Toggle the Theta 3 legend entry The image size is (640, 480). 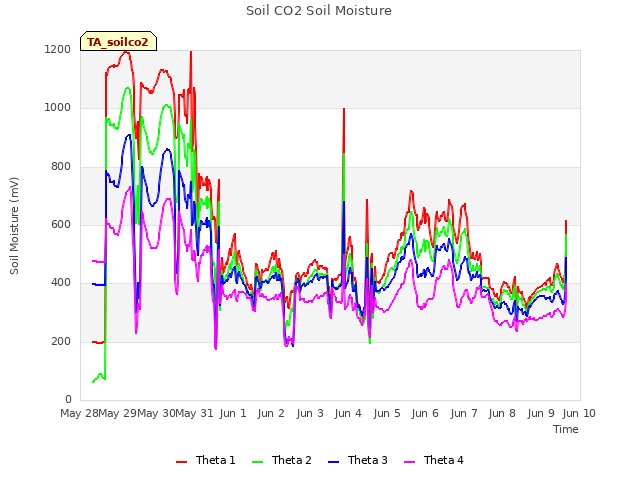[358, 460]
